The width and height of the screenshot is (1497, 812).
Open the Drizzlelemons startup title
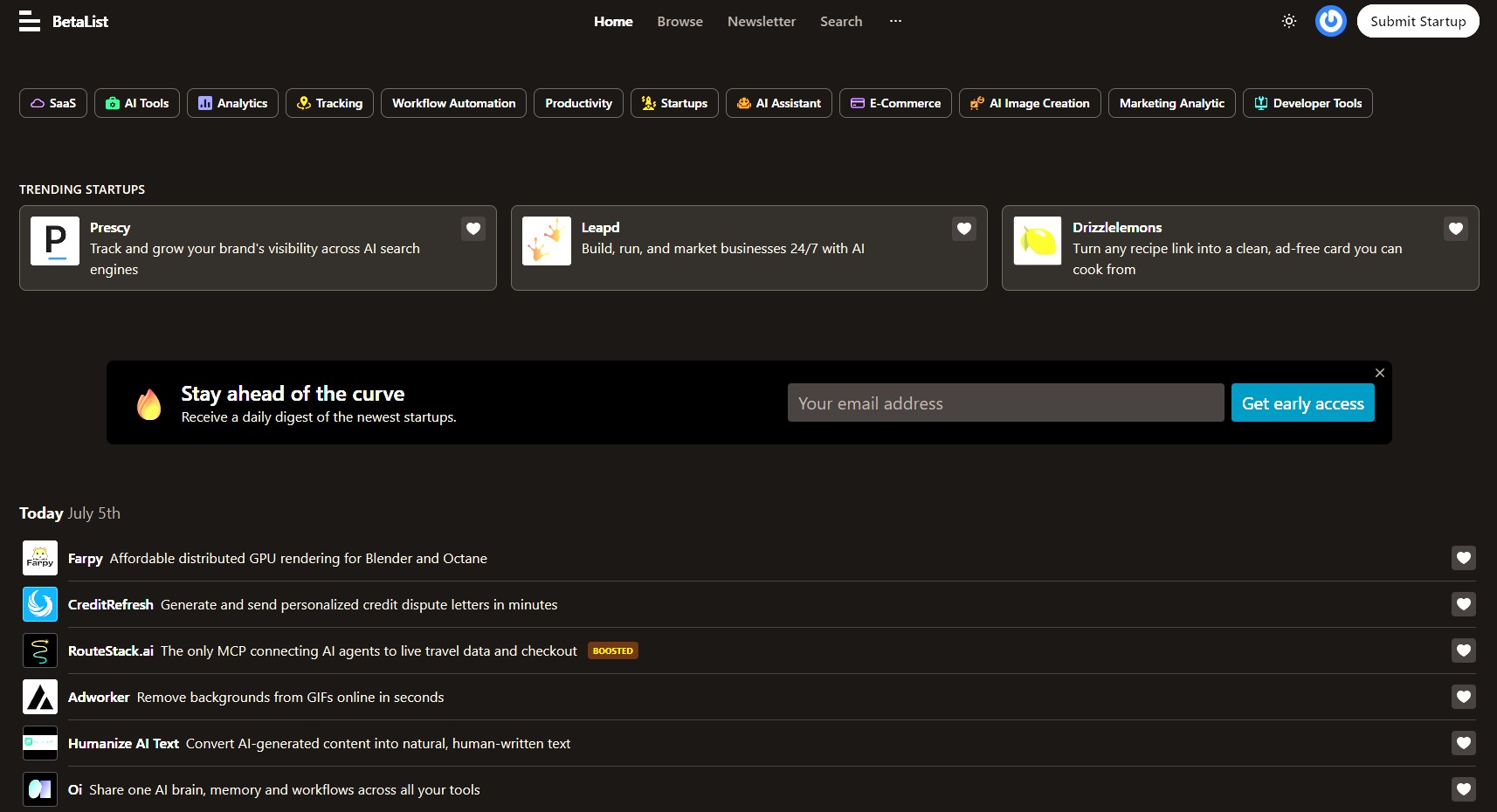[1117, 227]
